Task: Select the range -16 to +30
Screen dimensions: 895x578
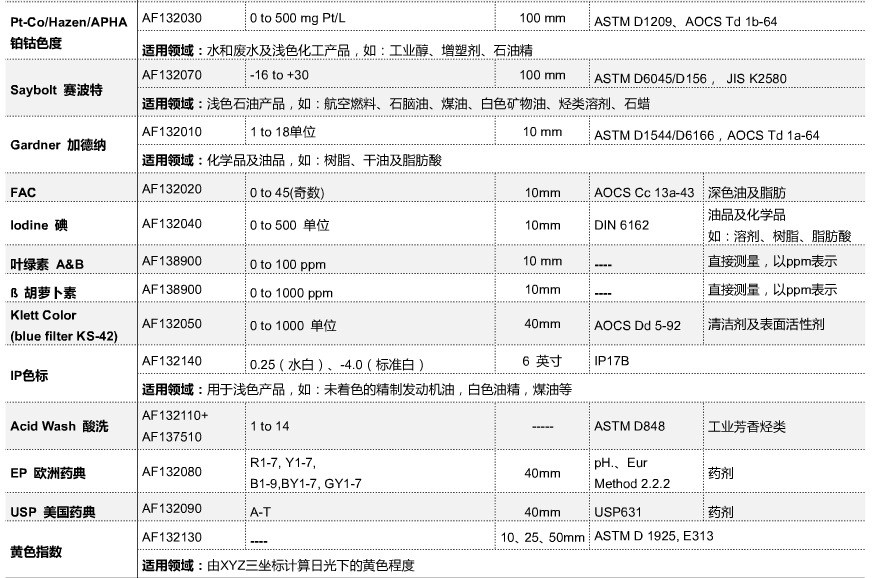Action: click(279, 75)
